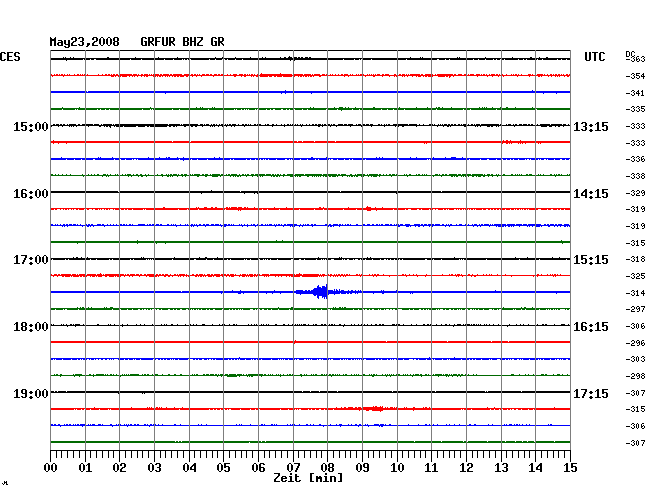Viewport: 650px width, 494px height.
Task: Click the 11 minute axis tick label
Action: 431,468
